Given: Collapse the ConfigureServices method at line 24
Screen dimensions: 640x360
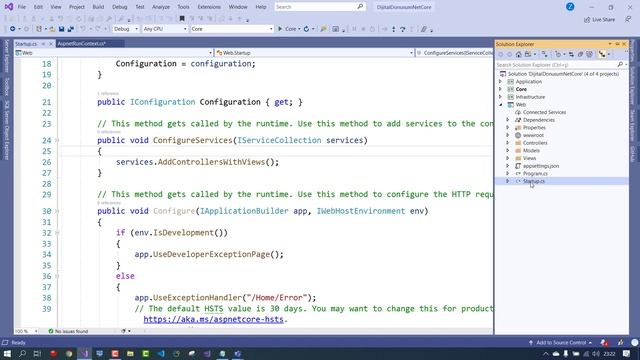Looking at the screenshot, I should [x=57, y=140].
